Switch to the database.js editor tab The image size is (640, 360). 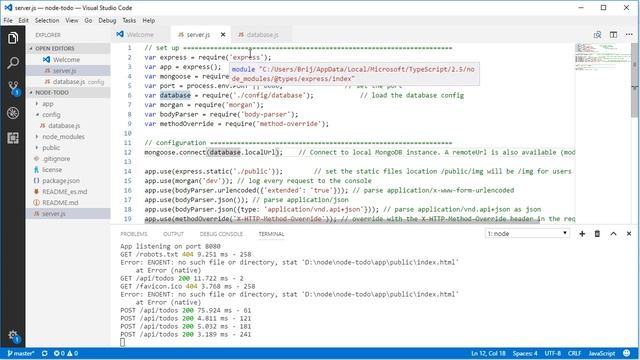[x=262, y=35]
